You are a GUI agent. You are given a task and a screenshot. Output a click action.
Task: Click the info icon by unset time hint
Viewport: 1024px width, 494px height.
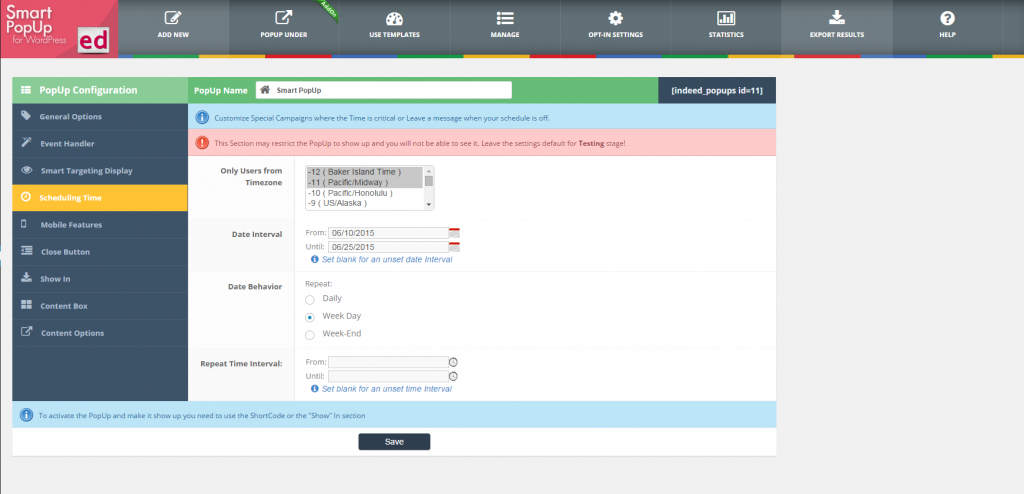point(315,389)
